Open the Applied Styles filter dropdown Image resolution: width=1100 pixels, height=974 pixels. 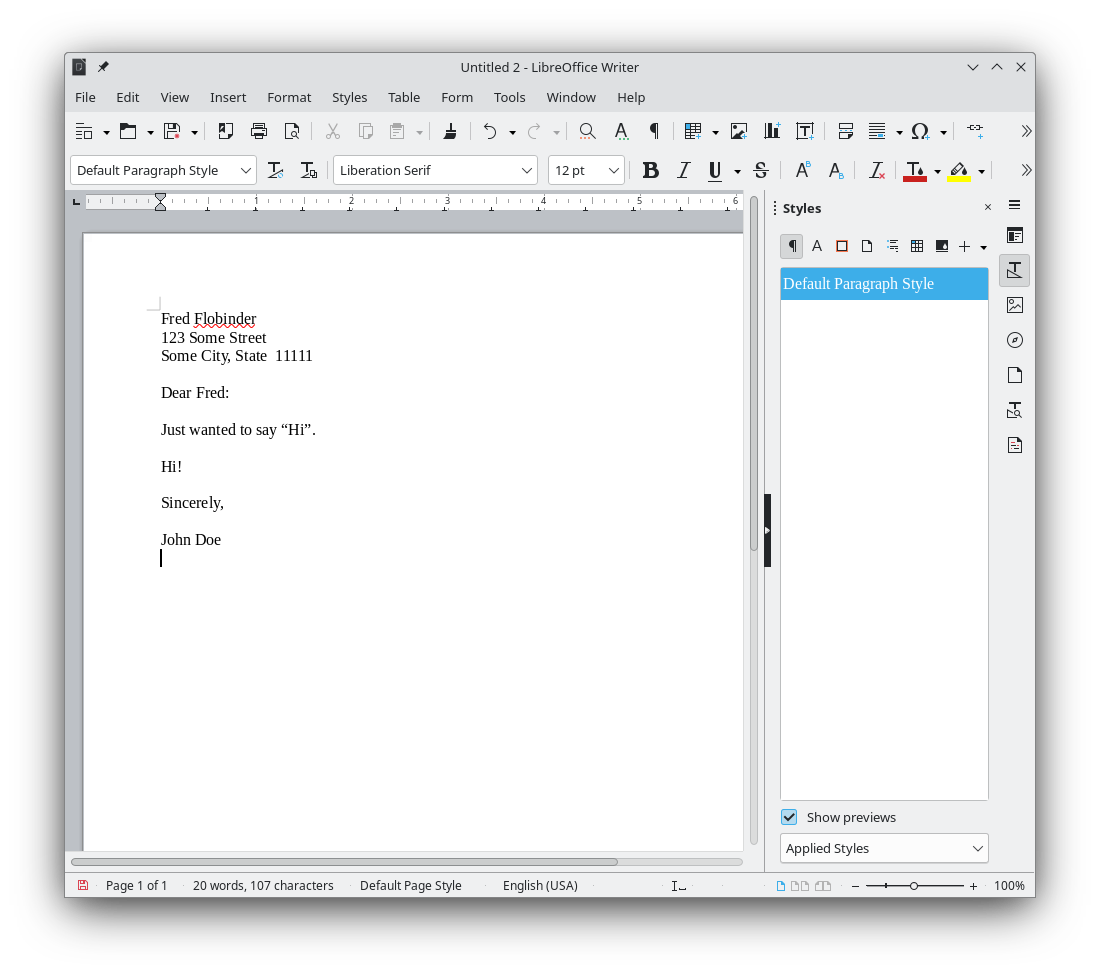point(884,848)
